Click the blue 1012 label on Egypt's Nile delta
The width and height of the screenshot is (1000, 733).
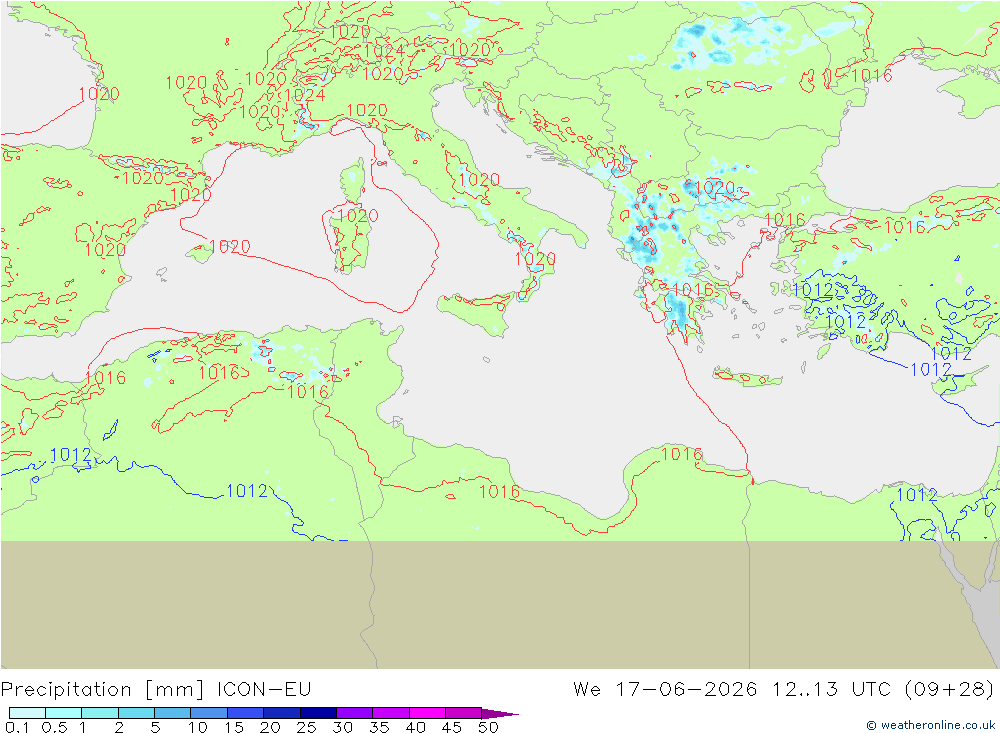click(x=917, y=494)
